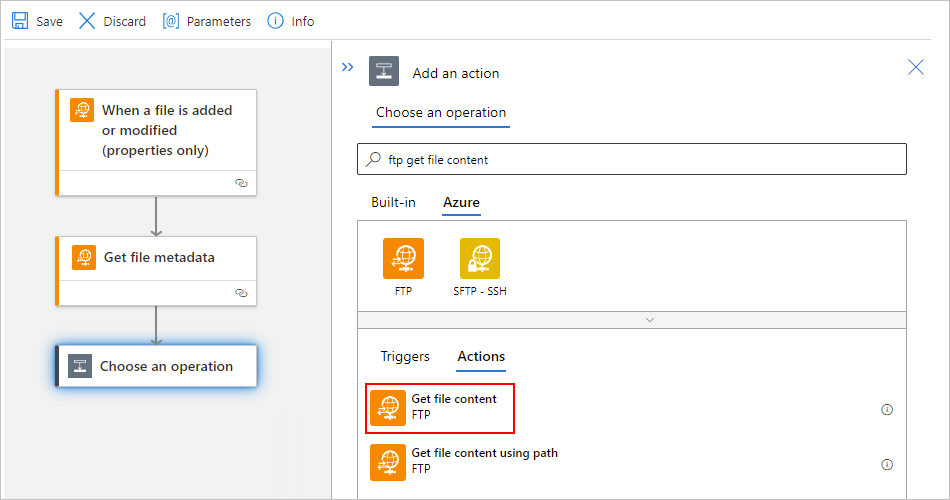Show info for Get file content action
The width and height of the screenshot is (950, 500).
point(887,410)
